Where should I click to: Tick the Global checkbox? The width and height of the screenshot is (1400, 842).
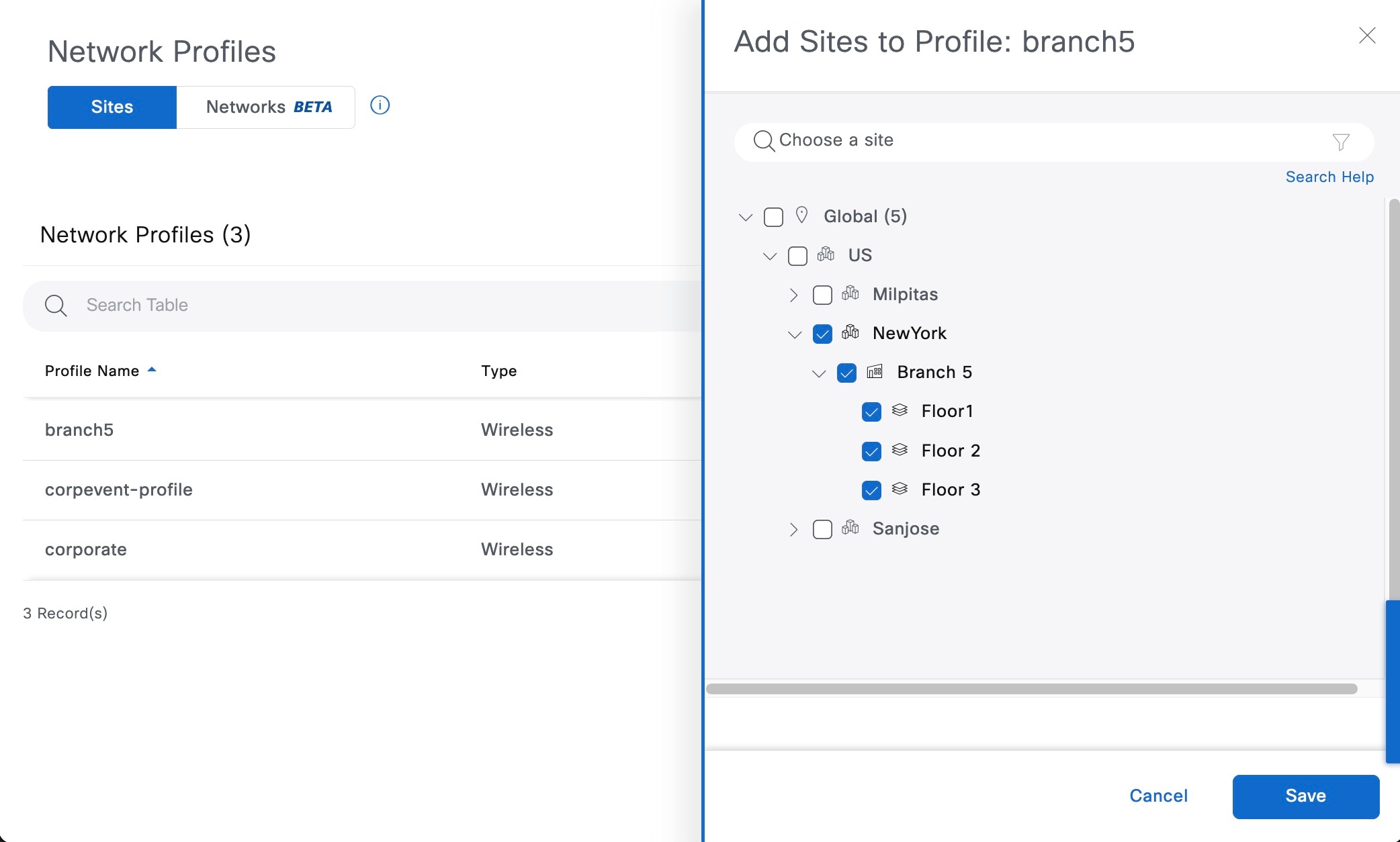click(773, 217)
